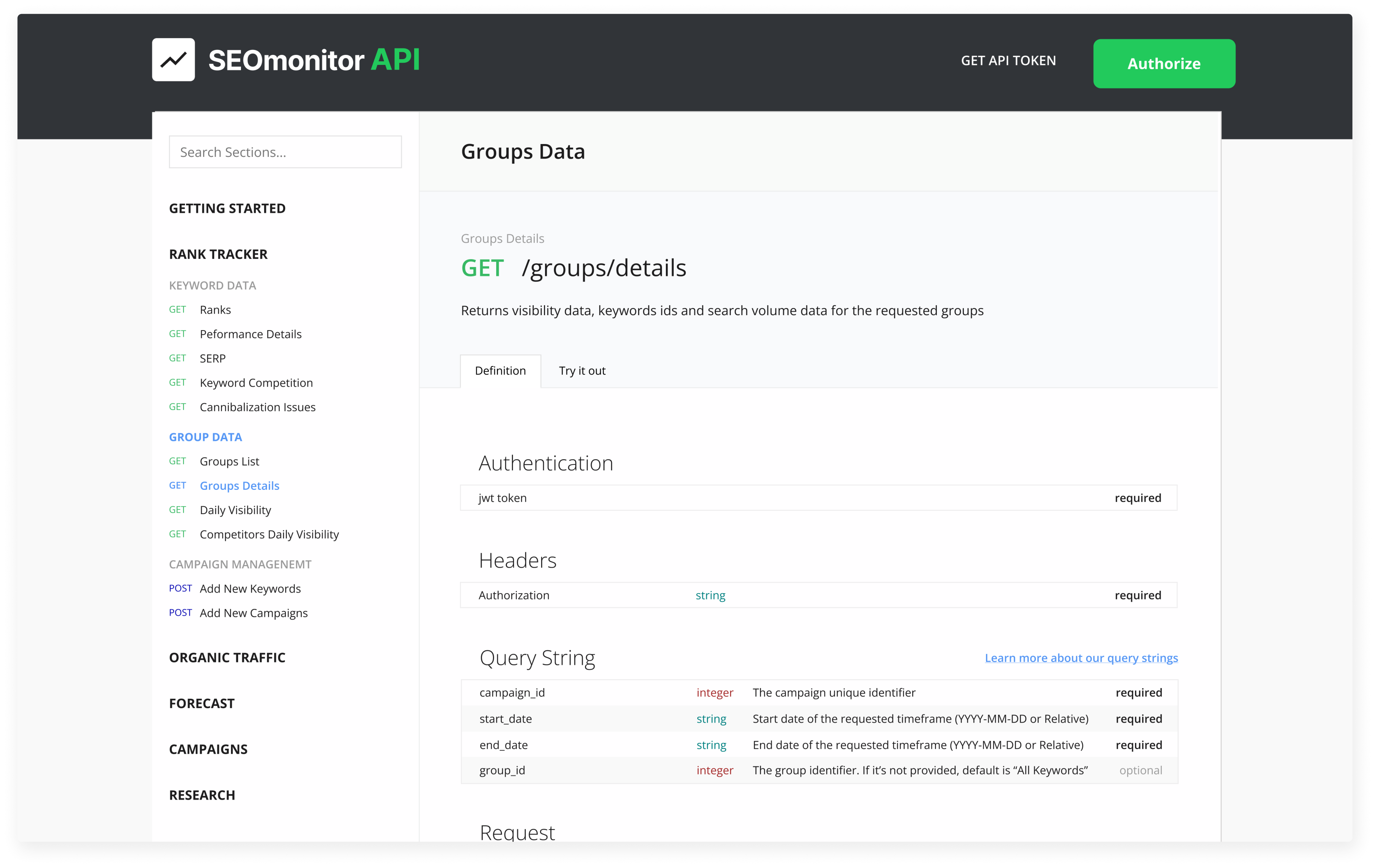Expand the GETTING STARTED section
The height and width of the screenshot is (868, 1375).
click(x=227, y=208)
